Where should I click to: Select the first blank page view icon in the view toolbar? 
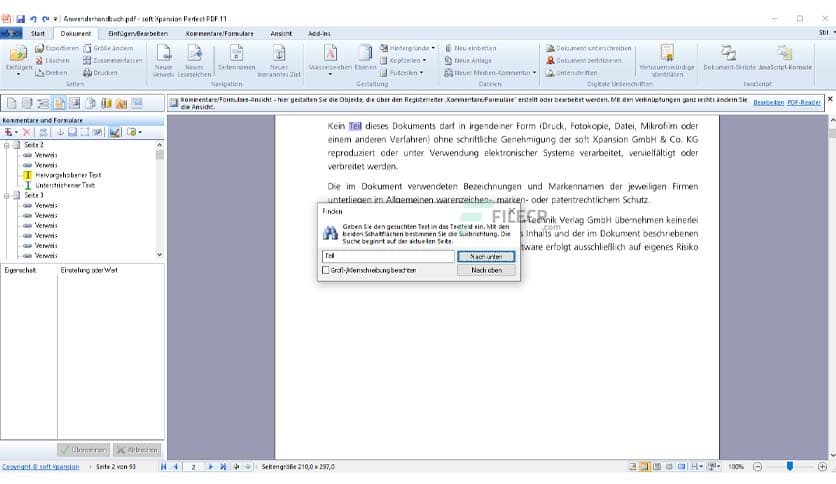click(12, 103)
